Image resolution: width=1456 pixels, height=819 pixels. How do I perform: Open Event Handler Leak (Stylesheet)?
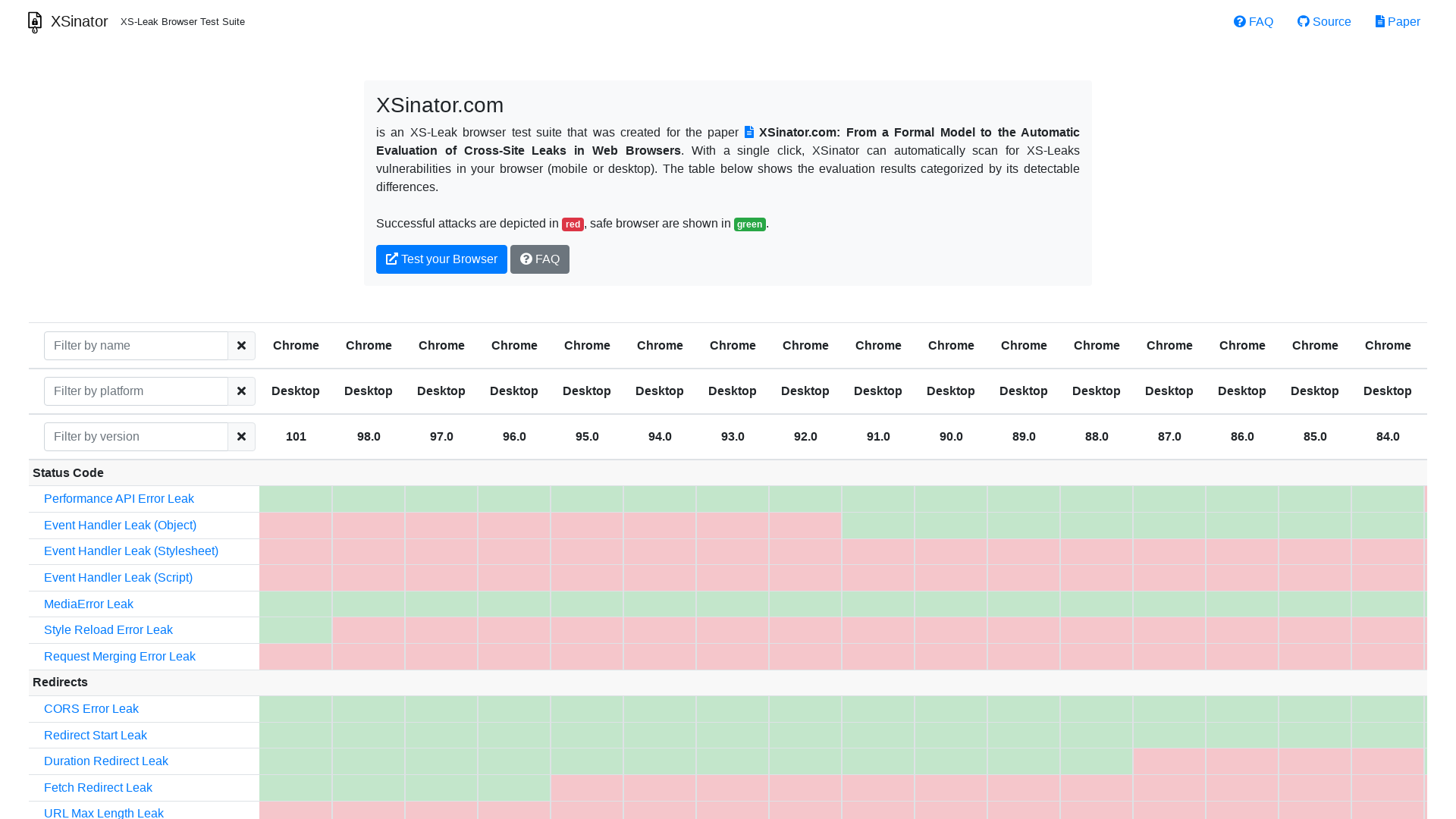(131, 551)
